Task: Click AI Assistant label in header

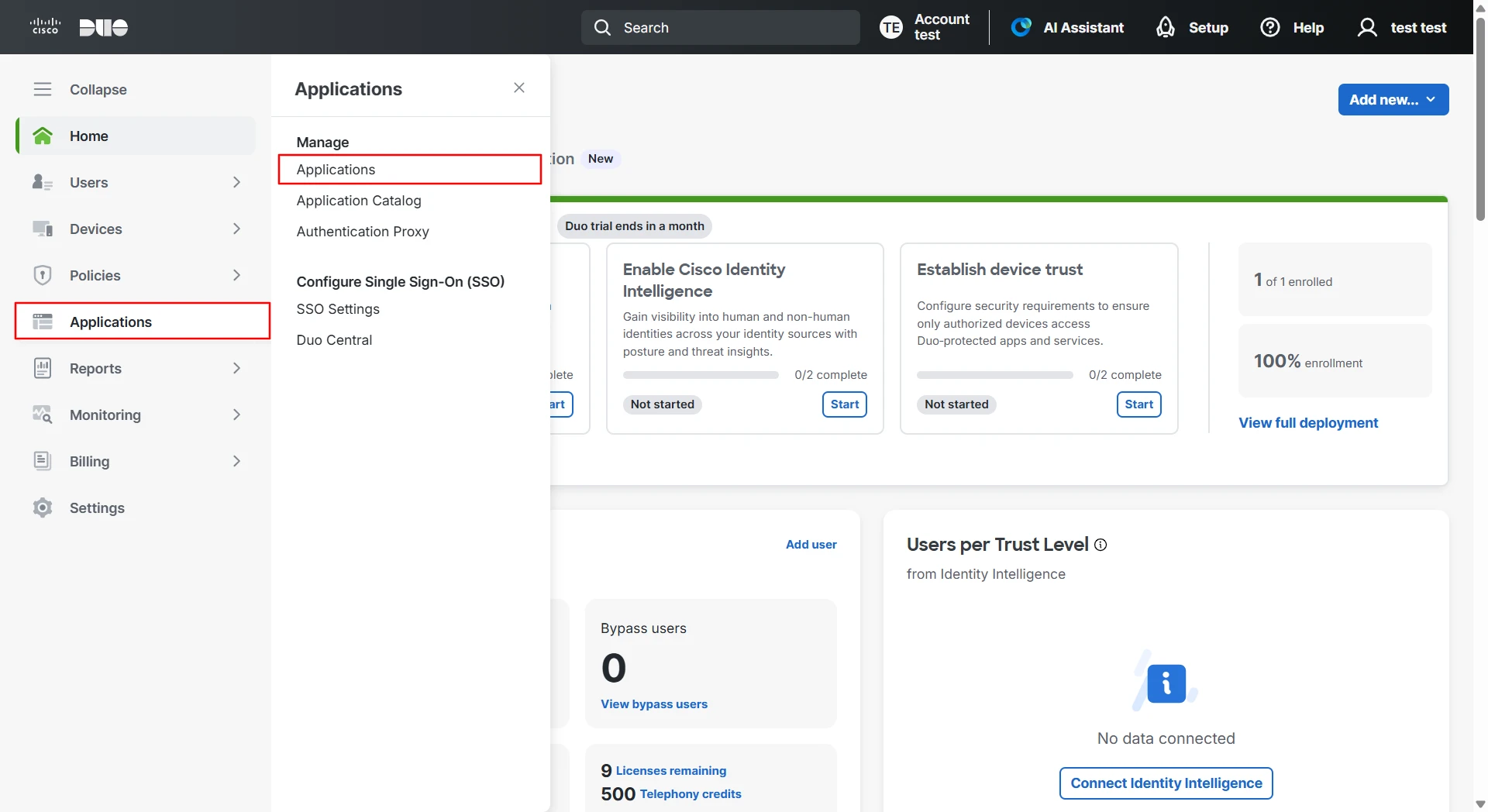Action: tap(1083, 28)
